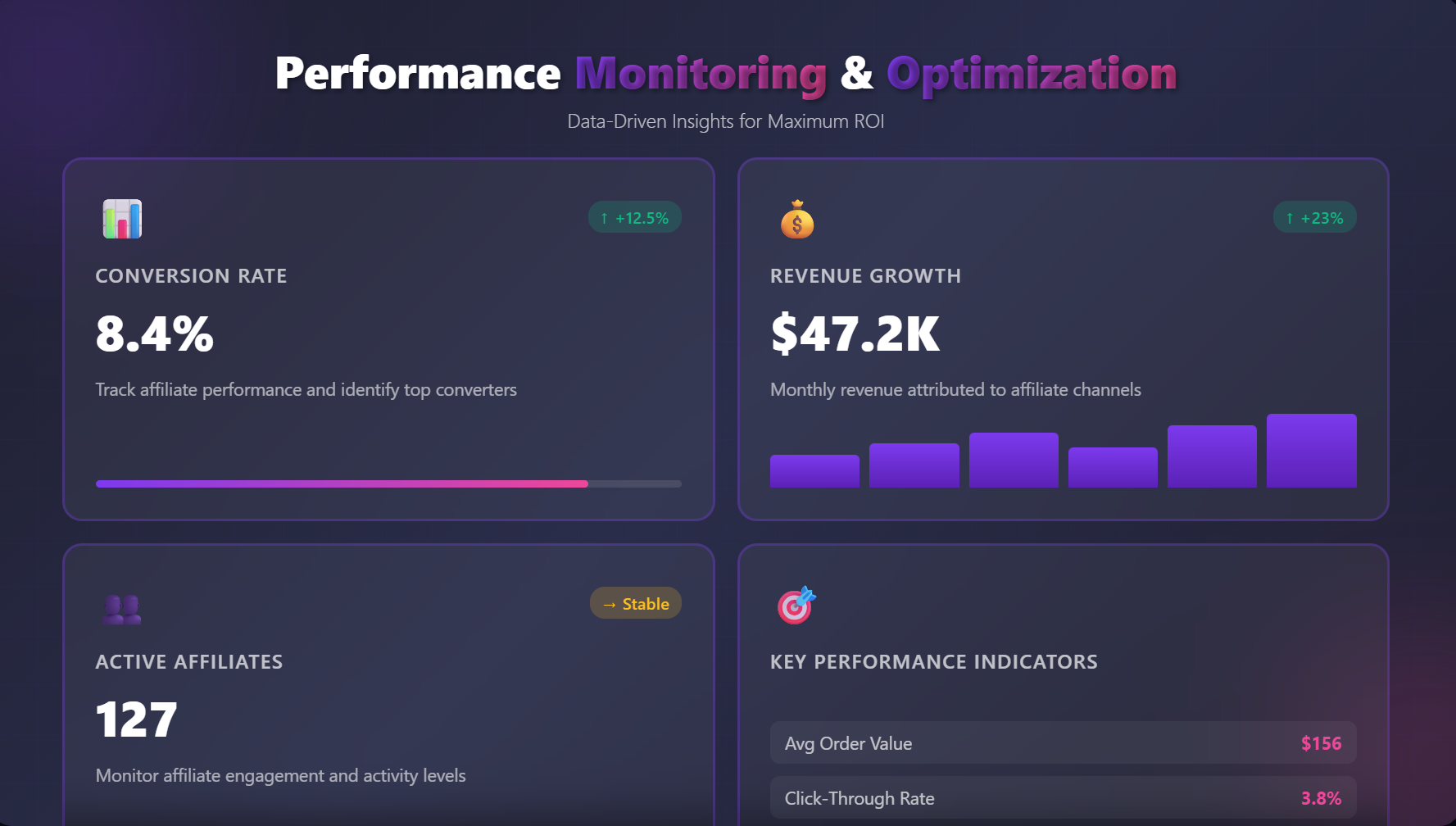This screenshot has height=826, width=1456.
Task: Click the shortest first bar in revenue chart
Action: [814, 471]
